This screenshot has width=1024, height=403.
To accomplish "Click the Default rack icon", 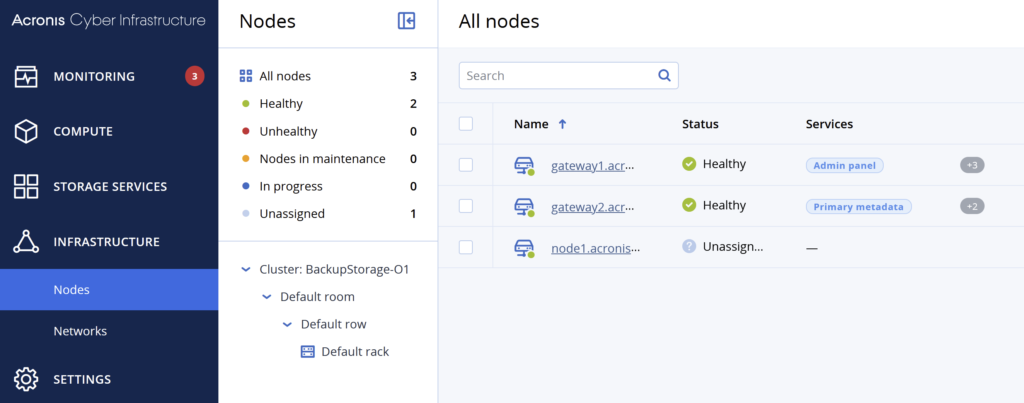I will (308, 351).
